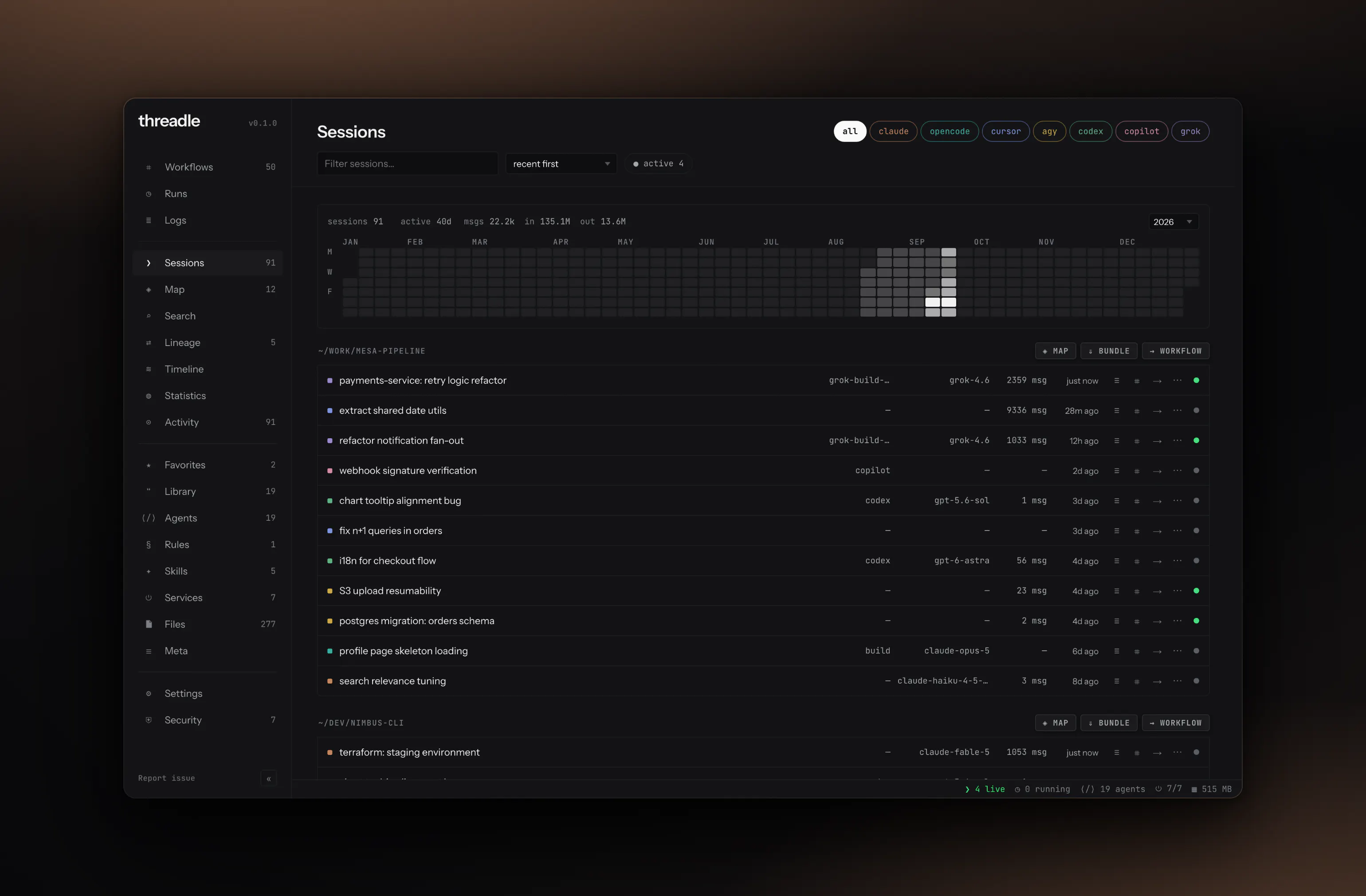Click the Favorites star icon

point(149,465)
